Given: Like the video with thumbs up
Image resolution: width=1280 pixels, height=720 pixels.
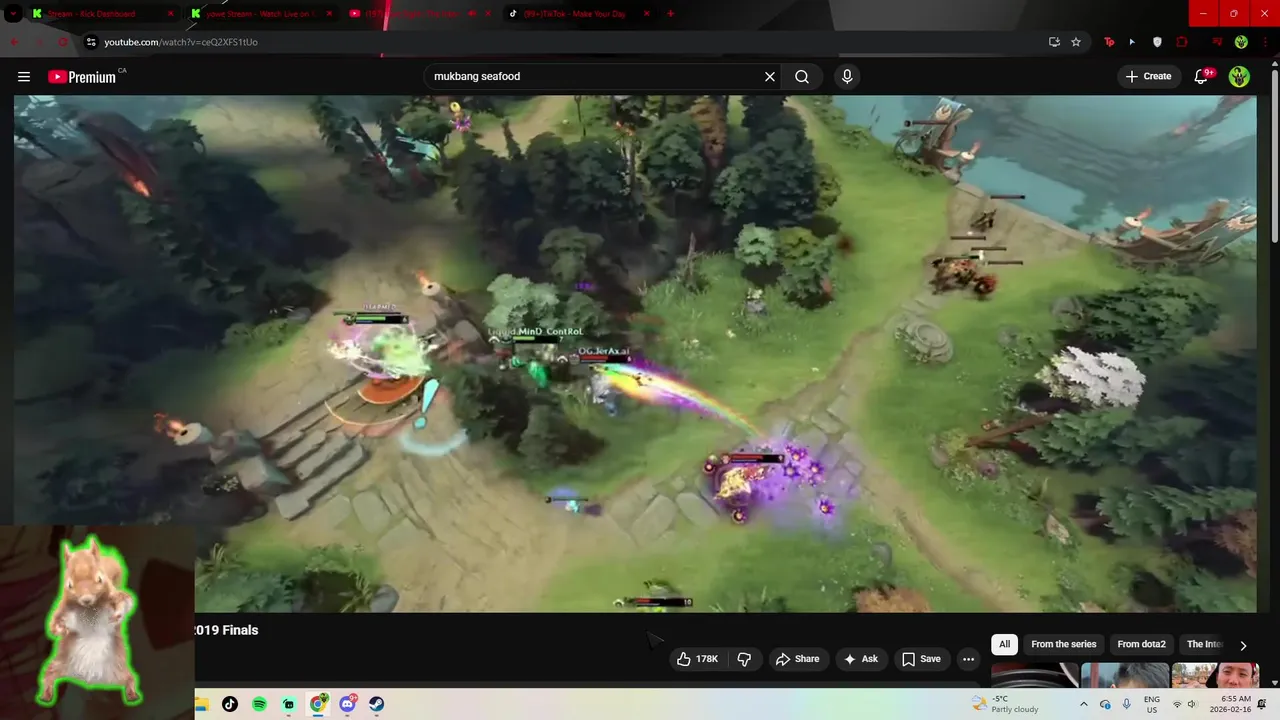Looking at the screenshot, I should click(697, 659).
